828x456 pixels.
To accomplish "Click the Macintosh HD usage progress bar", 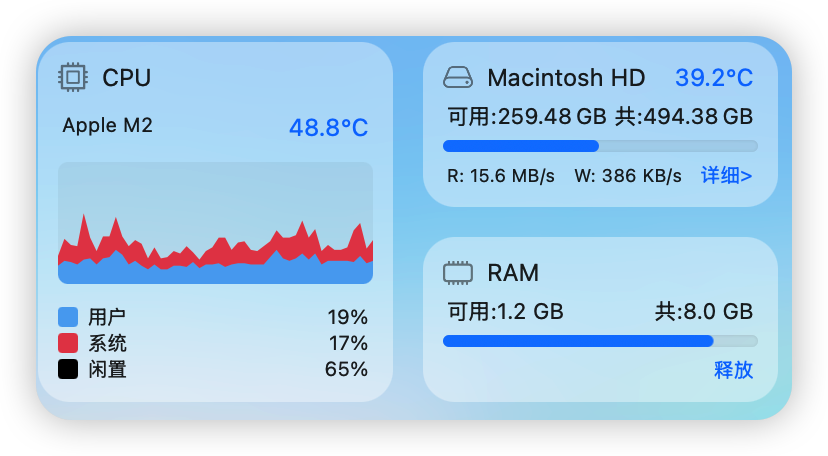I will click(x=600, y=146).
